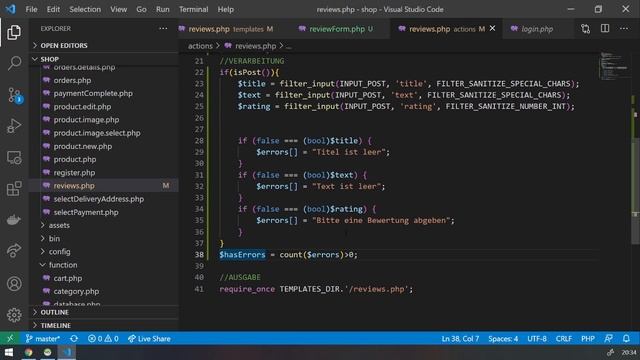Click actions breadcrumb segment
The height and width of the screenshot is (360, 640).
pyautogui.click(x=200, y=46)
